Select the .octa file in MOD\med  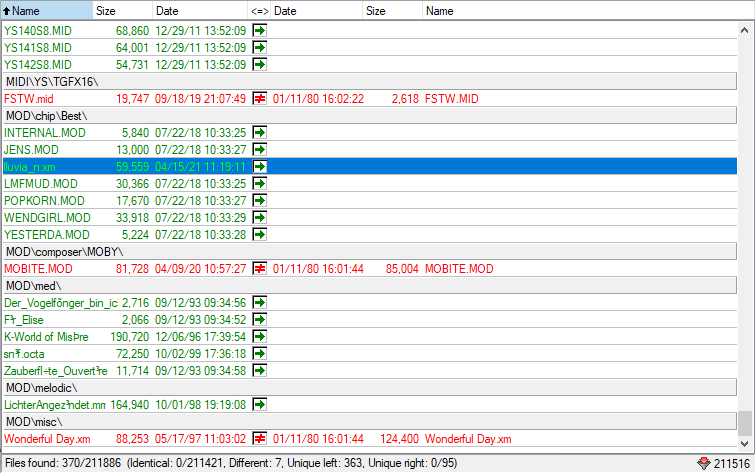pos(24,354)
